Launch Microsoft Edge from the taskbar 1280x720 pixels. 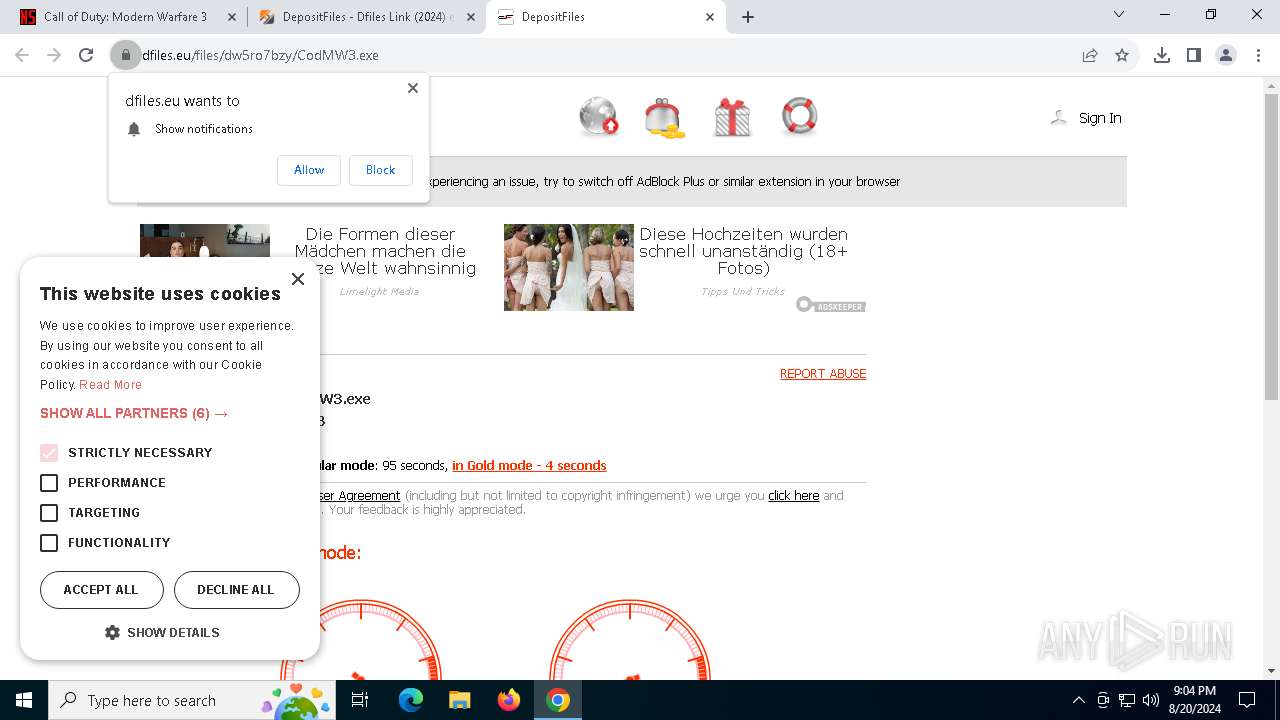(411, 700)
